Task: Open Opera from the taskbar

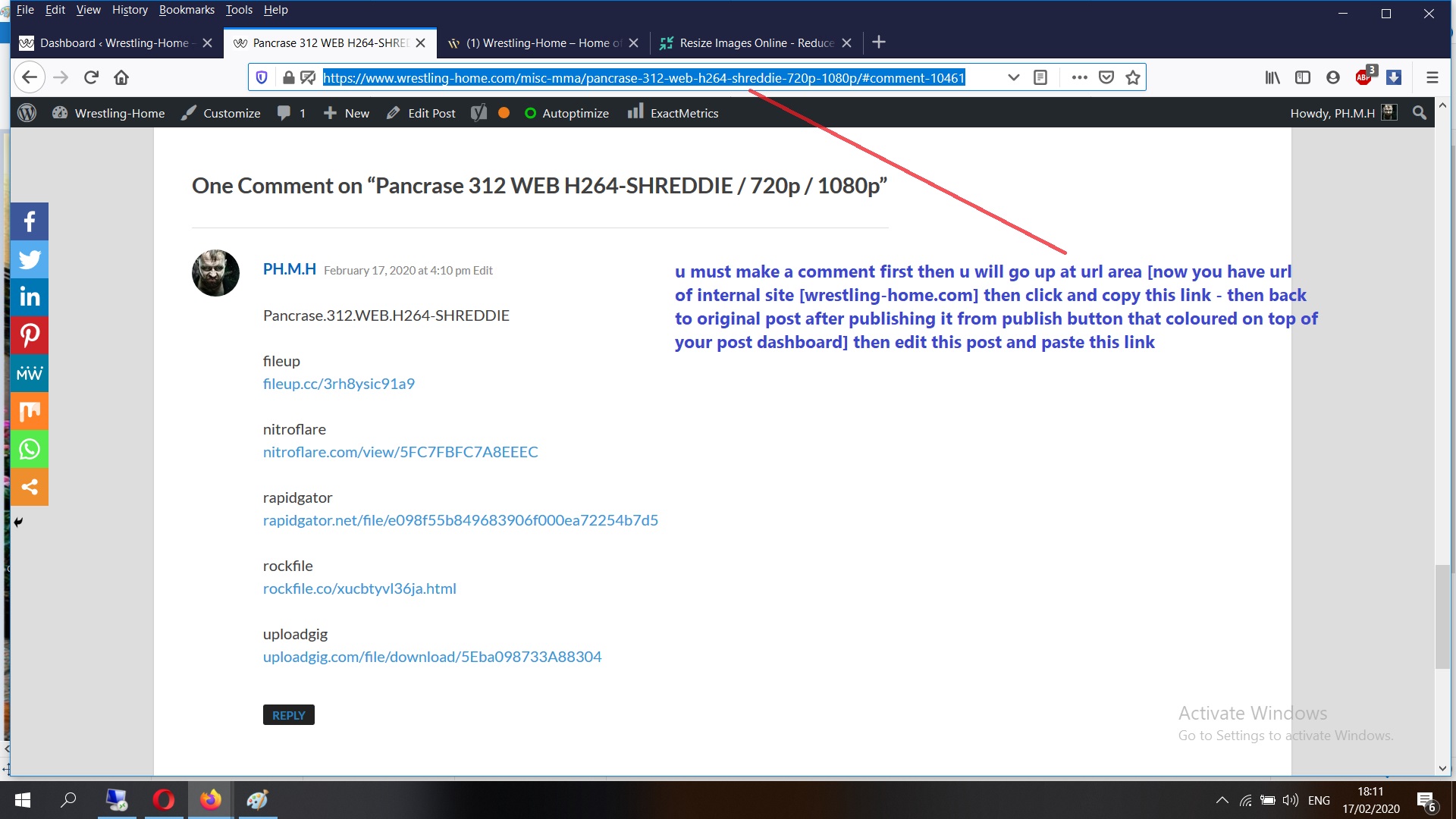Action: [x=163, y=800]
